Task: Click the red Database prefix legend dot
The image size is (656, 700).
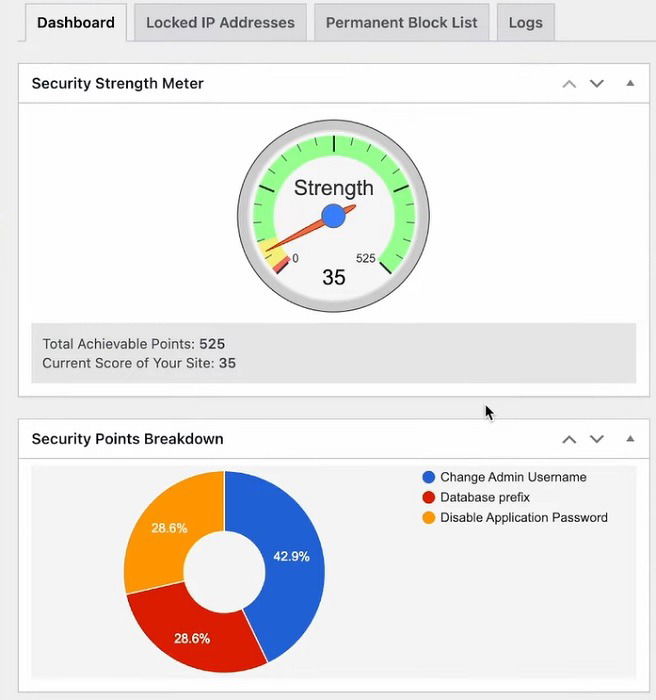Action: coord(429,498)
